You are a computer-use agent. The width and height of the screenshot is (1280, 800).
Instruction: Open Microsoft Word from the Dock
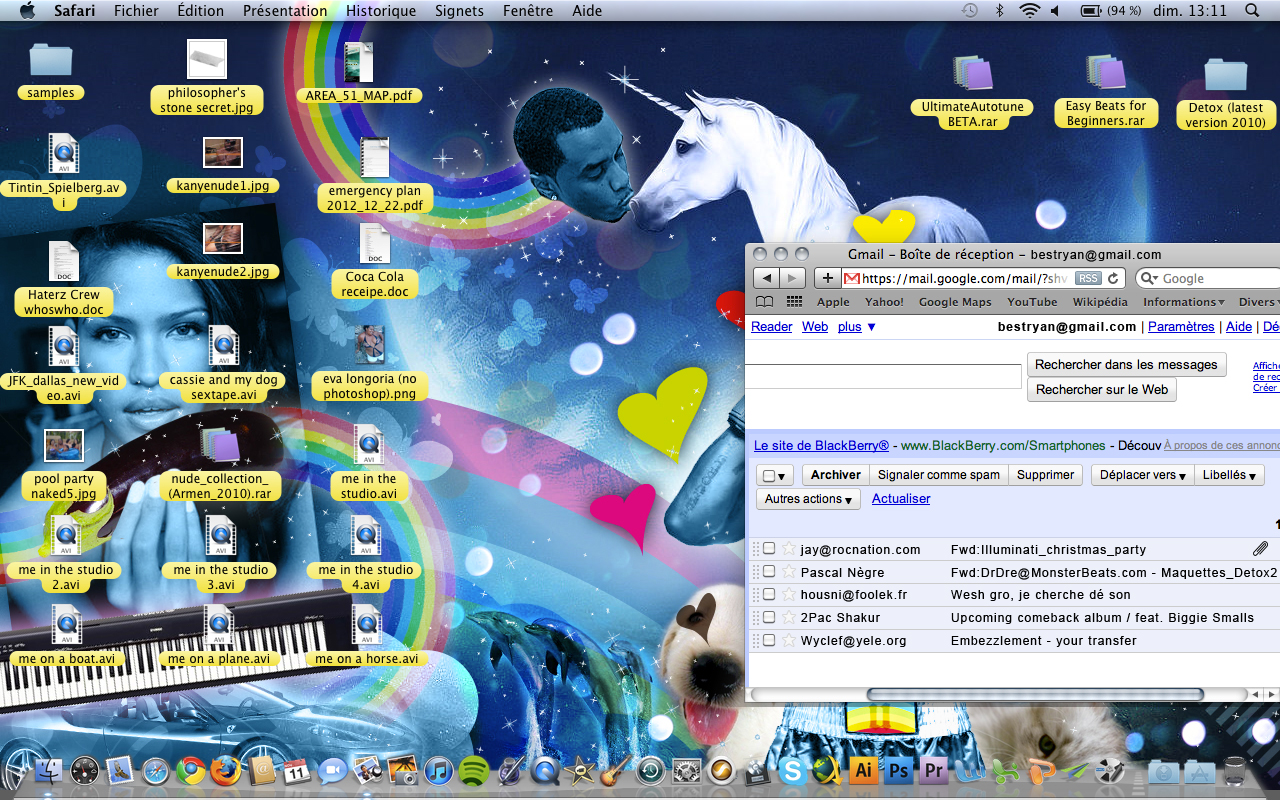pos(970,771)
